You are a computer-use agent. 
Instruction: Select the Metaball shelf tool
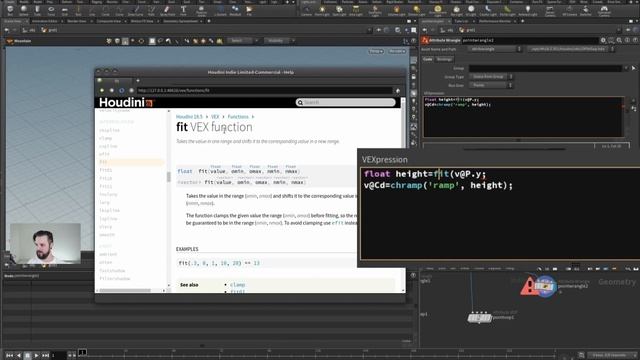(x=235, y=10)
